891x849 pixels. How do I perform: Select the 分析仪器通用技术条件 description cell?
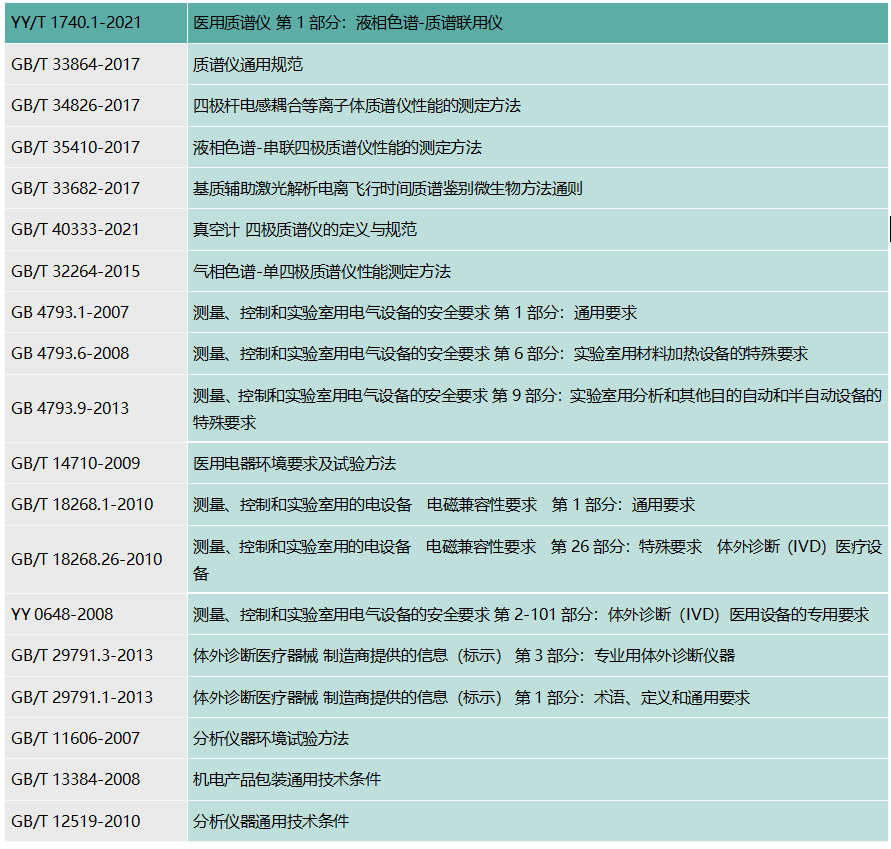click(271, 822)
